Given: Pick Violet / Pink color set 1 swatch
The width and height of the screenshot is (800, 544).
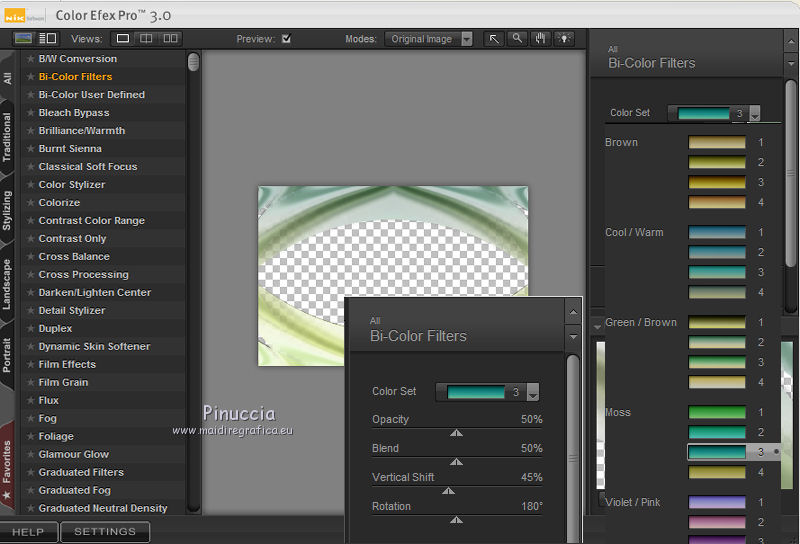Looking at the screenshot, I should coord(717,502).
